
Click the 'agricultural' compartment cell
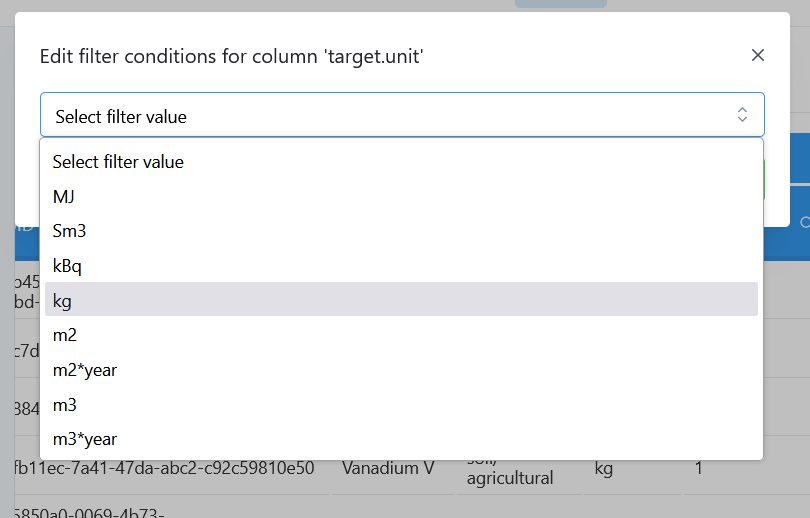[x=510, y=478]
